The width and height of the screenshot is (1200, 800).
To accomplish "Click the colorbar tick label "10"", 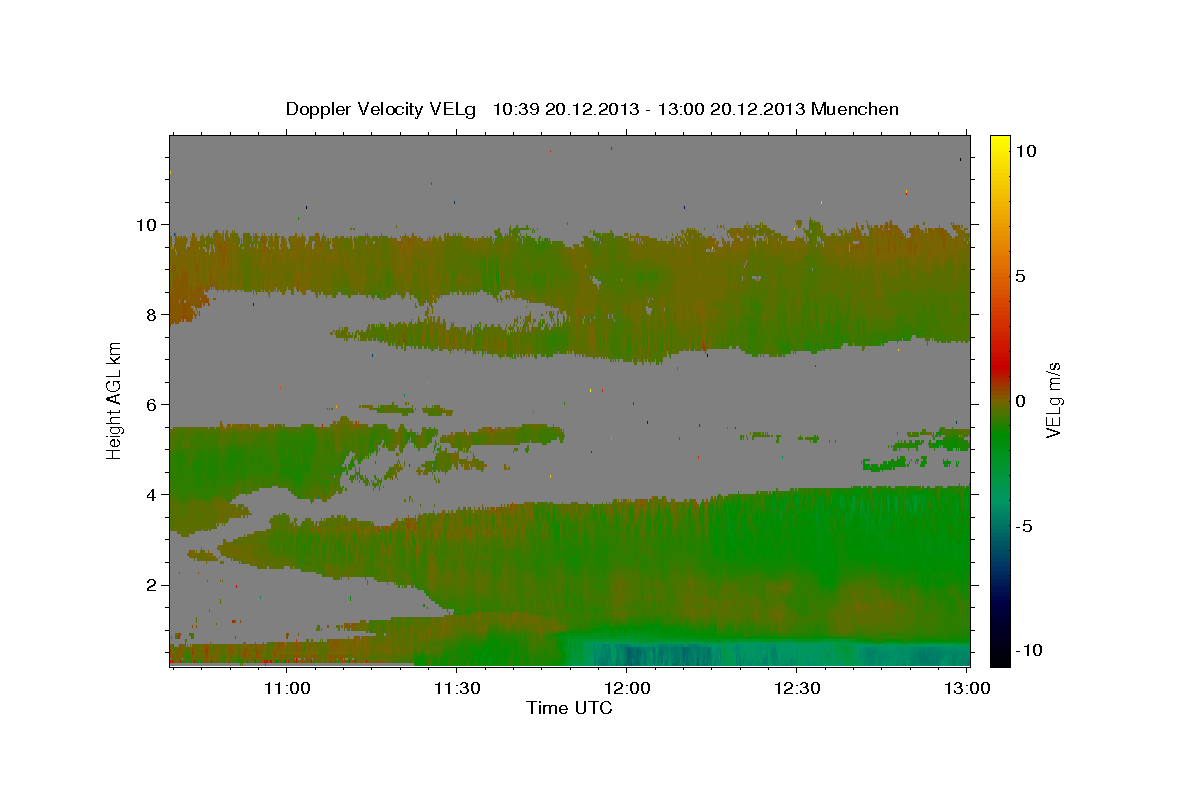I will 1025,151.
